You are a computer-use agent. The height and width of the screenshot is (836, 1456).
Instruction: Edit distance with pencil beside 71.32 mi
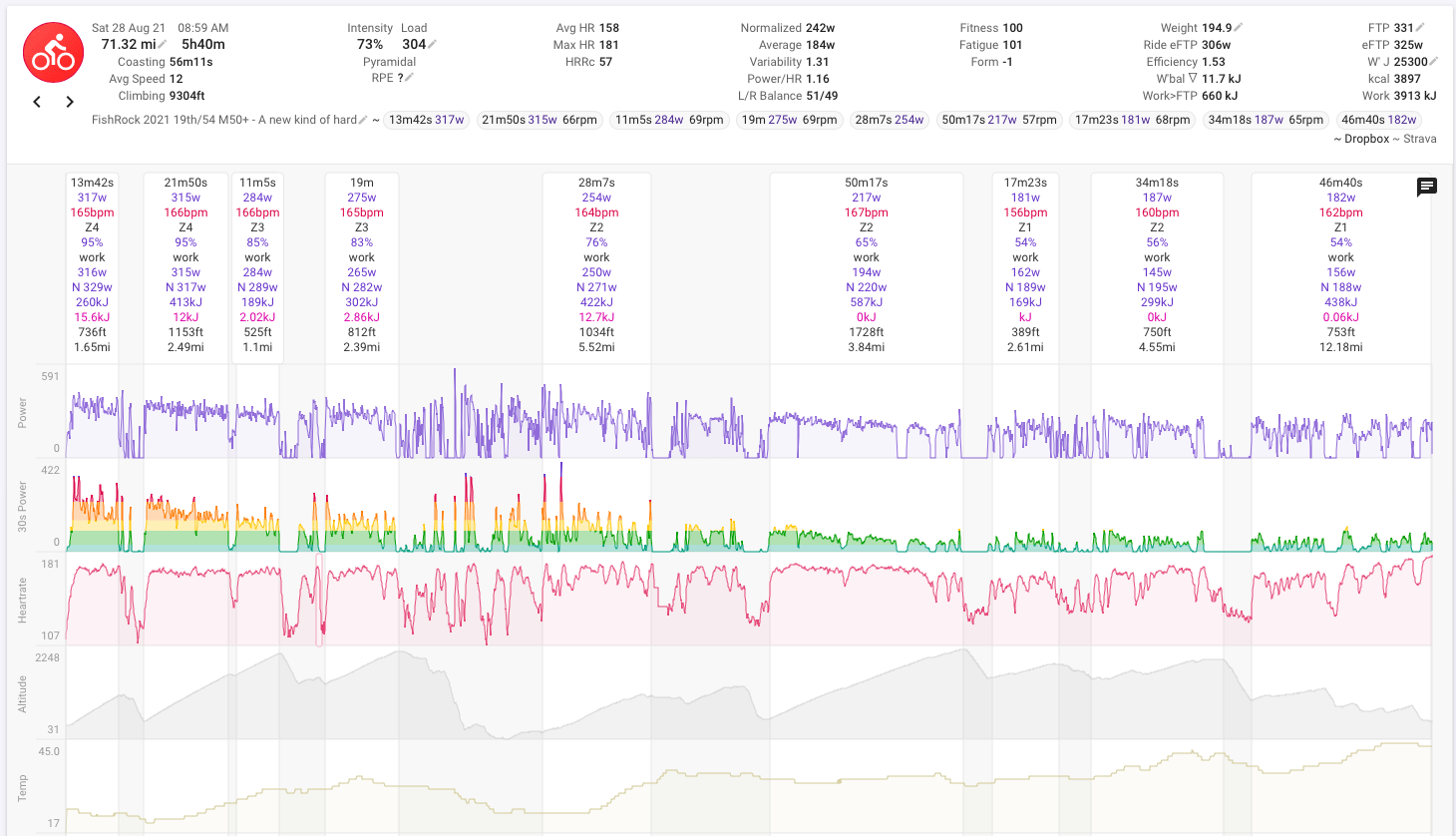[x=163, y=45]
